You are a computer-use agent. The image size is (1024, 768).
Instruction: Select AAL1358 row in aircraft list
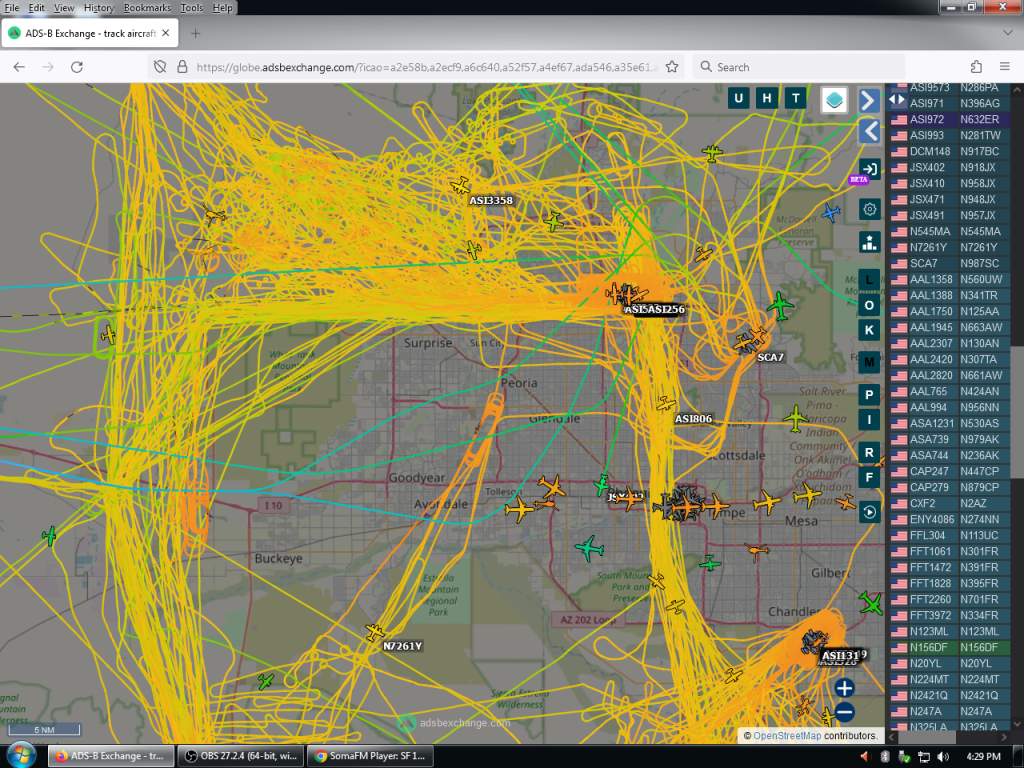(x=950, y=280)
